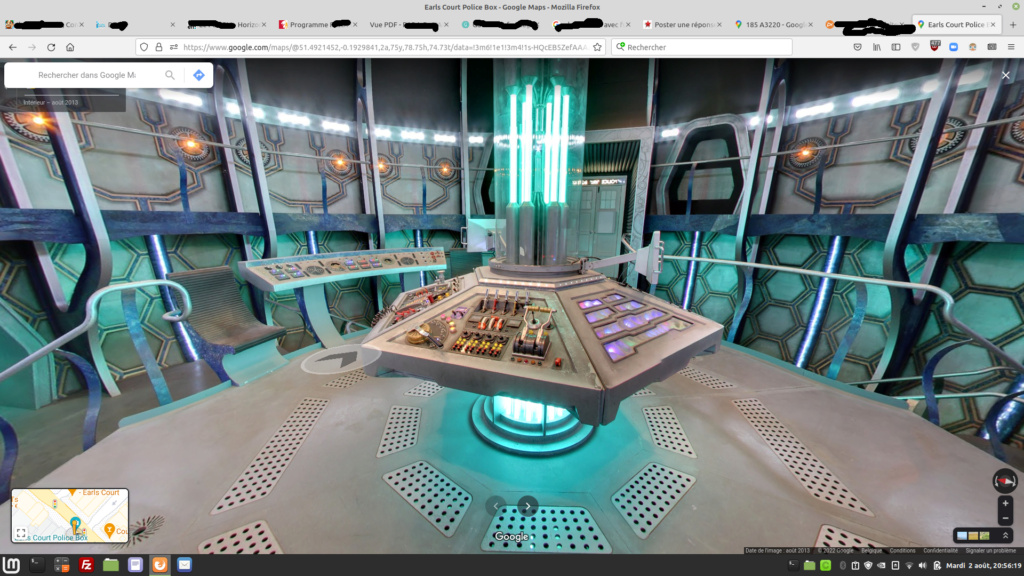1024x576 pixels.
Task: Click the Google Maps search field
Action: [x=87, y=75]
